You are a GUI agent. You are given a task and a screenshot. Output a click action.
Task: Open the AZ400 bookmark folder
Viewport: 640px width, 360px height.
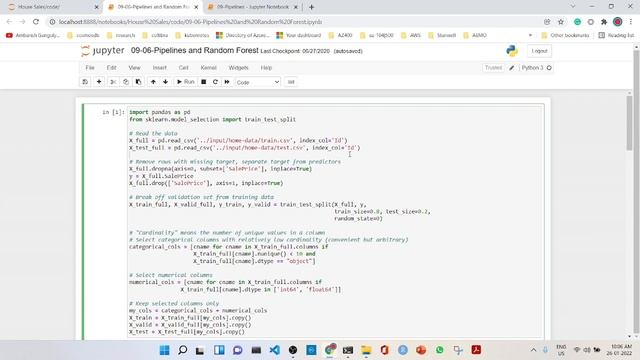click(x=340, y=36)
